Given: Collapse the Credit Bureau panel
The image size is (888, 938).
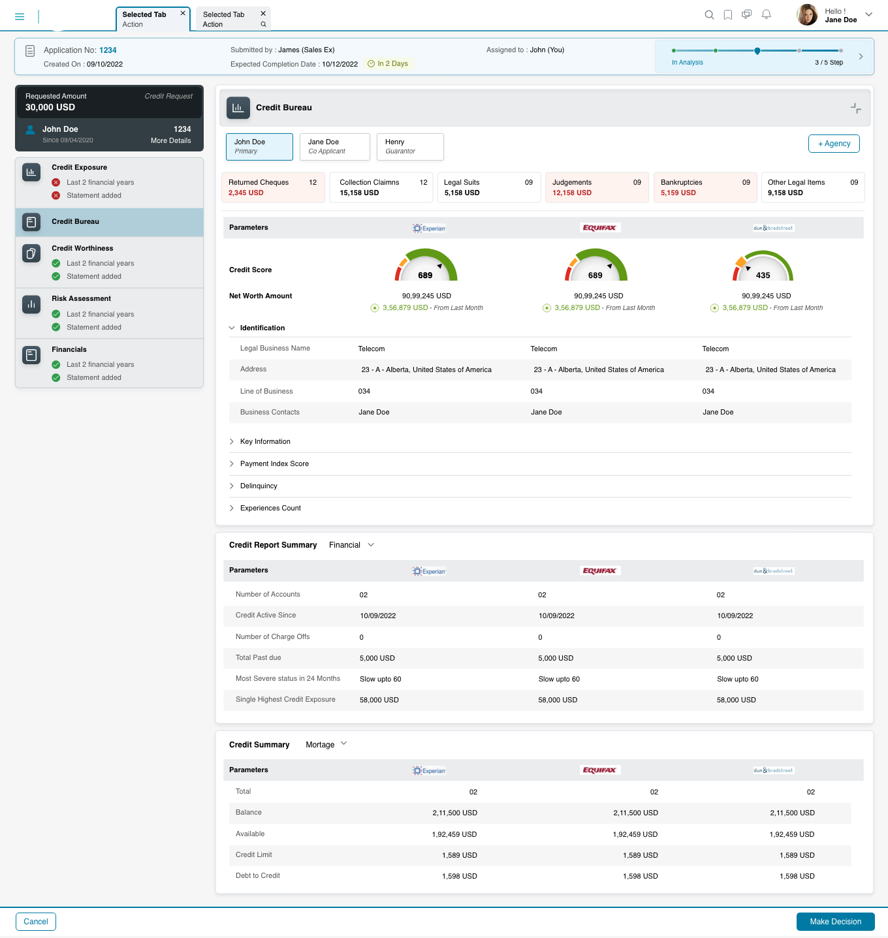Looking at the screenshot, I should pos(855,108).
